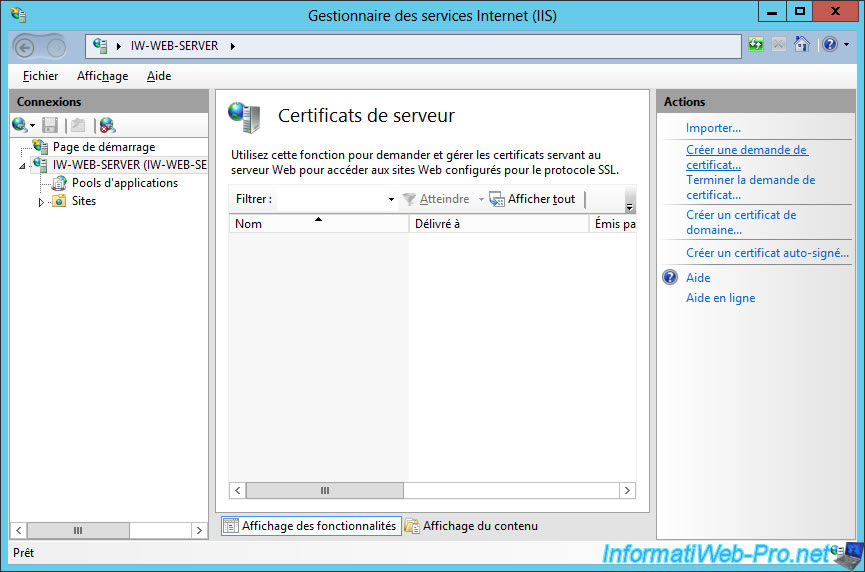Switch to Affichage du contenu tab
The width and height of the screenshot is (865, 572).
pyautogui.click(x=471, y=526)
